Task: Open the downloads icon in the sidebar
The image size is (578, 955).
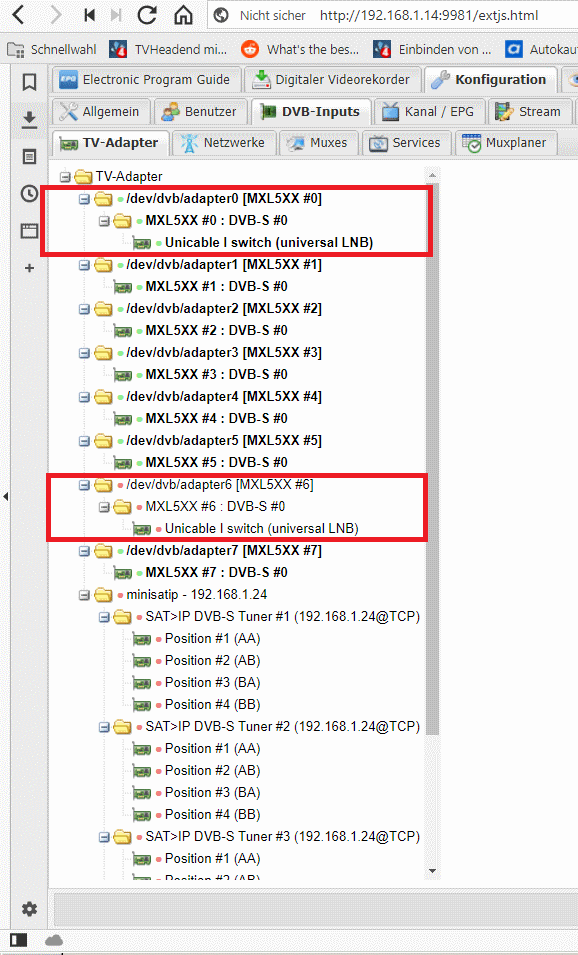Action: point(29,120)
